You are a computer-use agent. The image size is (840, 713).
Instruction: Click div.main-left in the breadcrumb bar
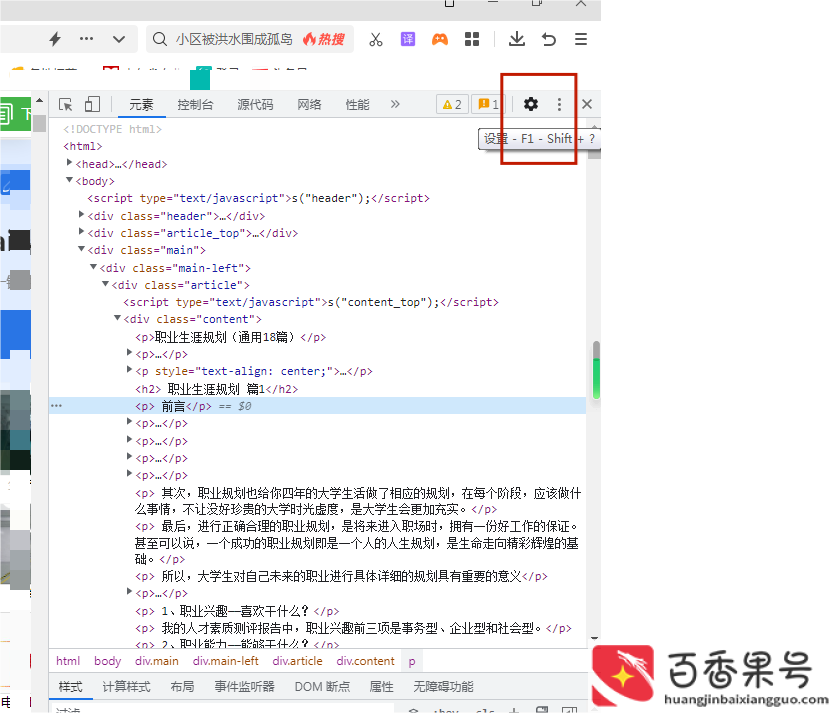pos(226,661)
